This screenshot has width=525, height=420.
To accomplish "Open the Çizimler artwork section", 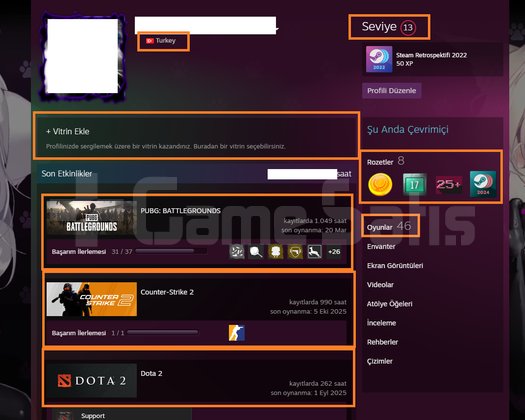I will 379,361.
